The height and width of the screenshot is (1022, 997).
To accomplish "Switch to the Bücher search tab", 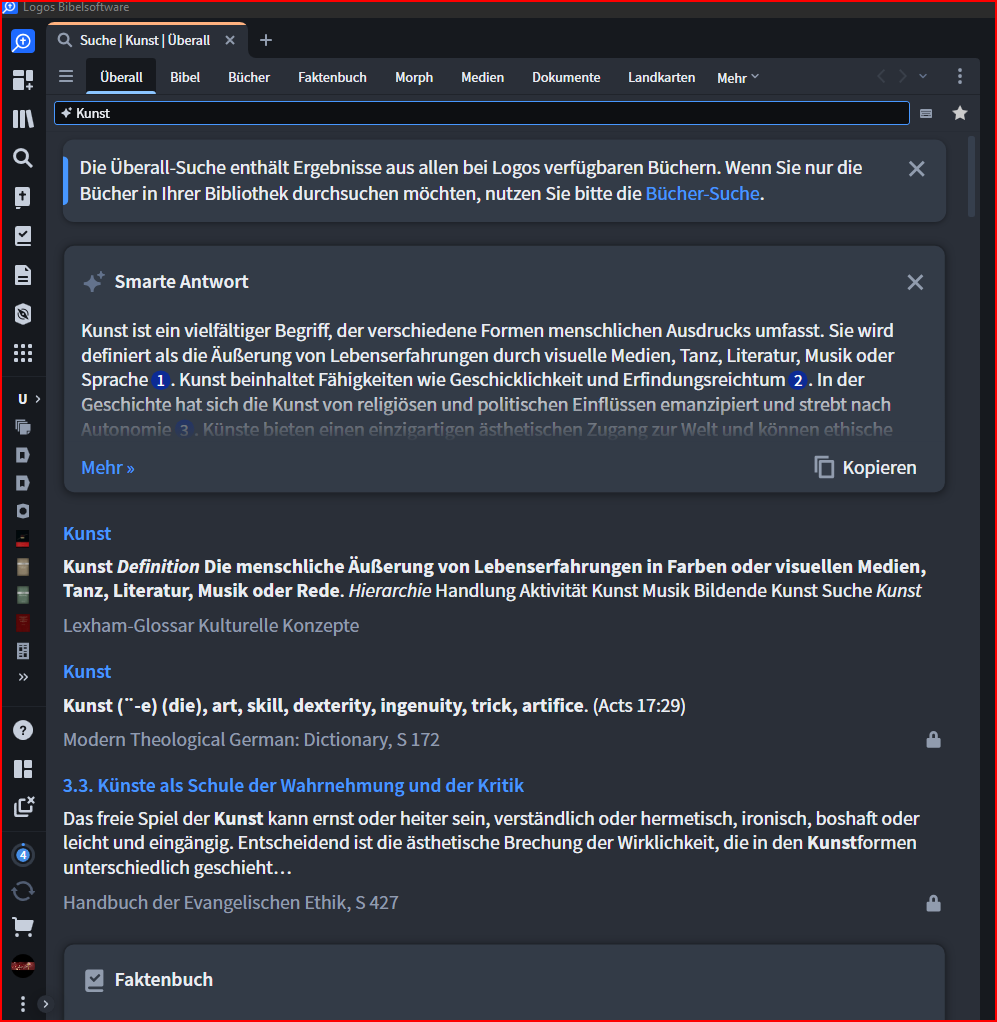I will point(249,77).
